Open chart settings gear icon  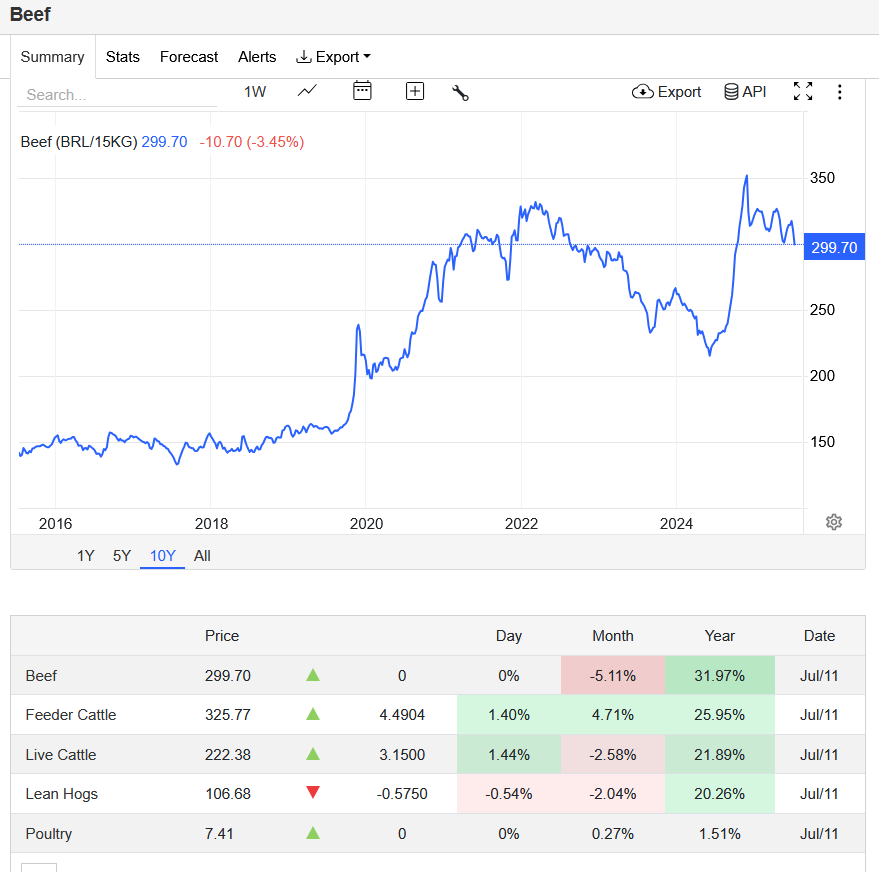click(834, 522)
